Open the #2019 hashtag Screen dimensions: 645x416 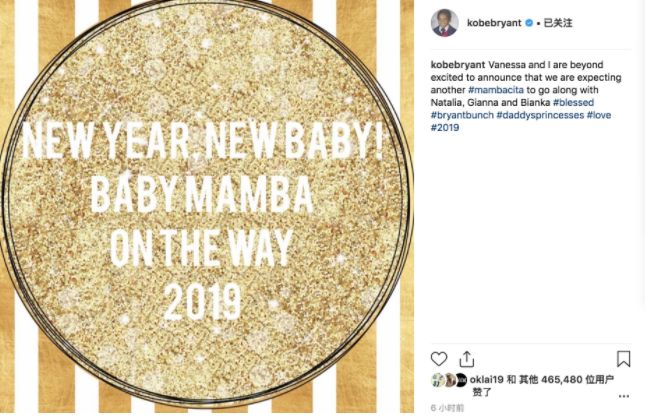445,128
